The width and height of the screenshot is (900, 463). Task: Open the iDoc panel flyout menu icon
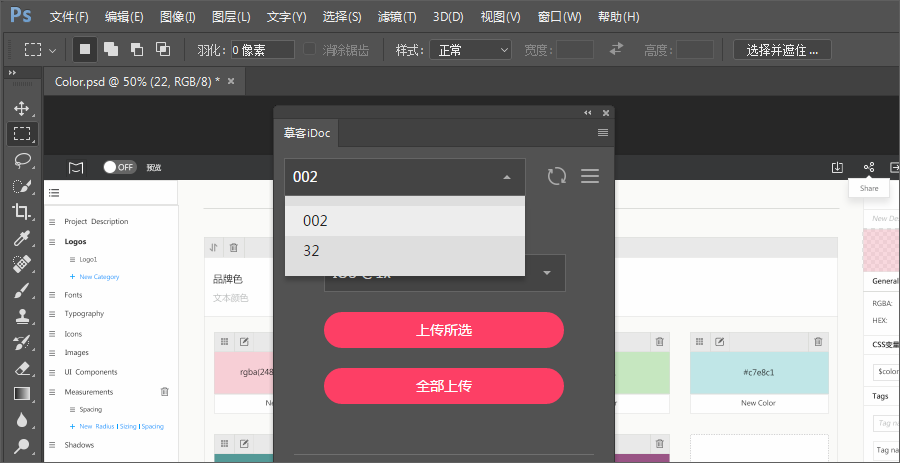pyautogui.click(x=603, y=133)
